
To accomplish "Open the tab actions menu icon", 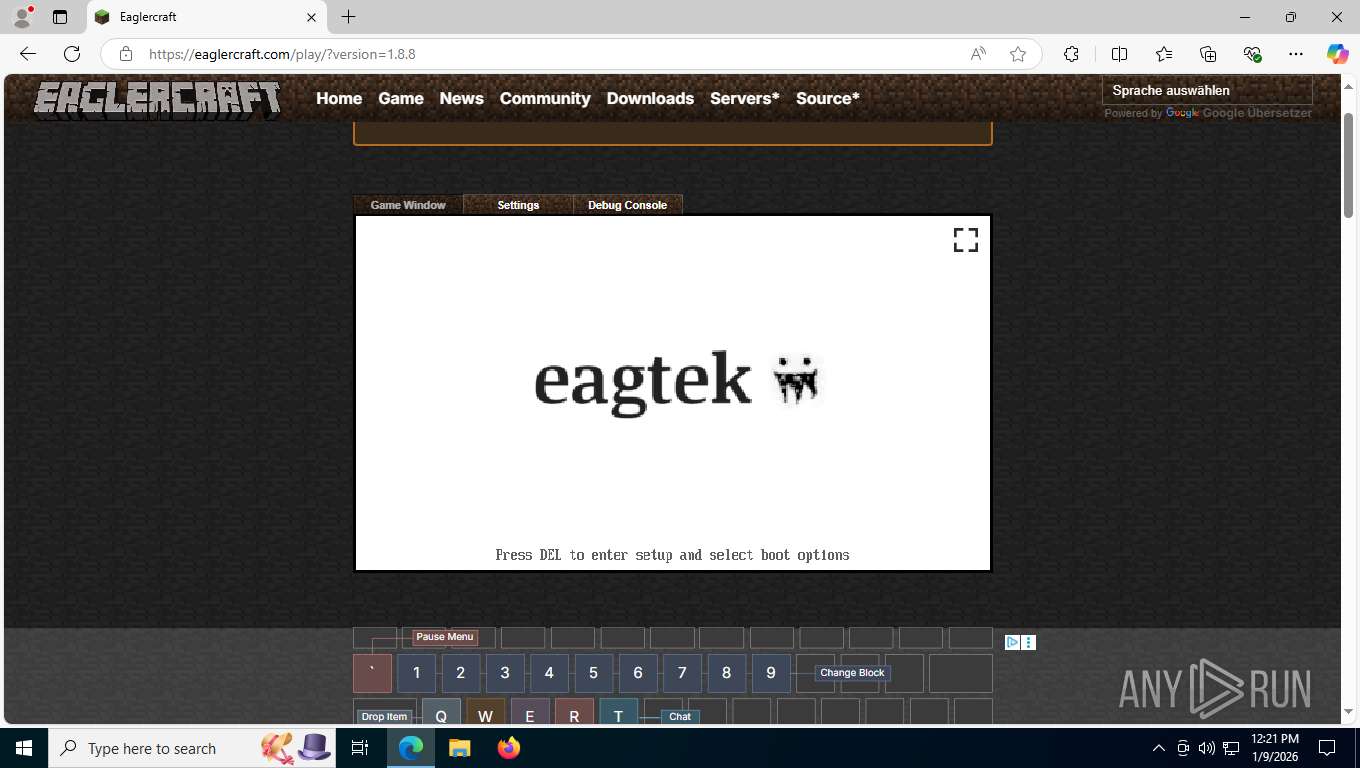I will [60, 17].
